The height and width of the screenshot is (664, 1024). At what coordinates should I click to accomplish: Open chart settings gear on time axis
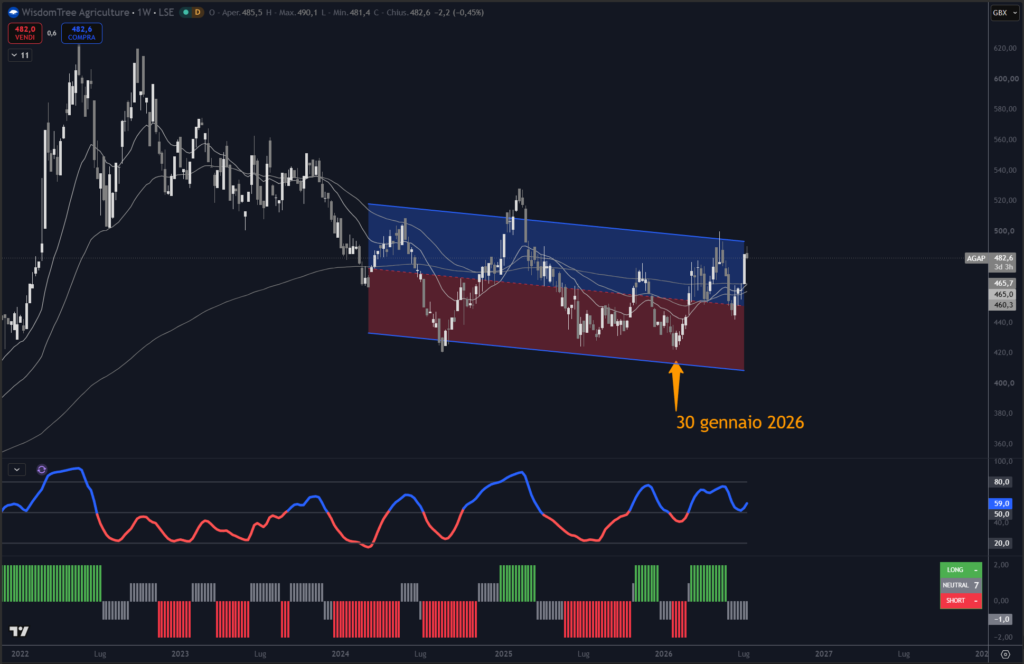point(1006,654)
